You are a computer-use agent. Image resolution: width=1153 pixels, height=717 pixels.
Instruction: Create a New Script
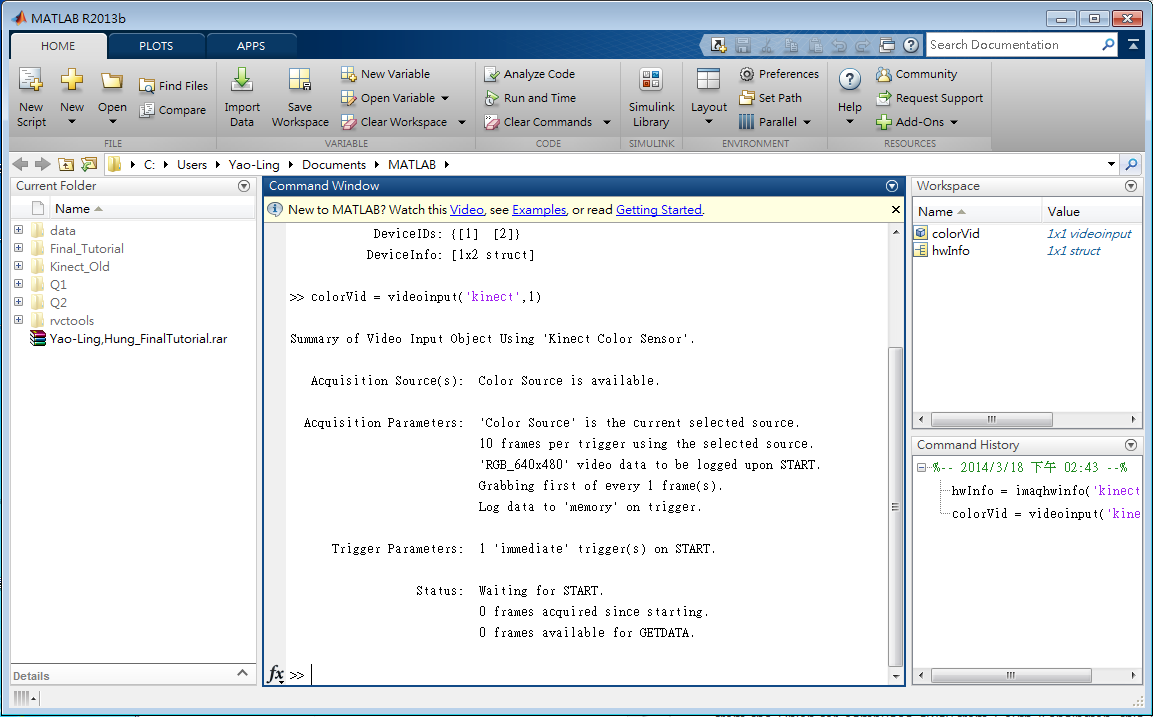click(31, 97)
